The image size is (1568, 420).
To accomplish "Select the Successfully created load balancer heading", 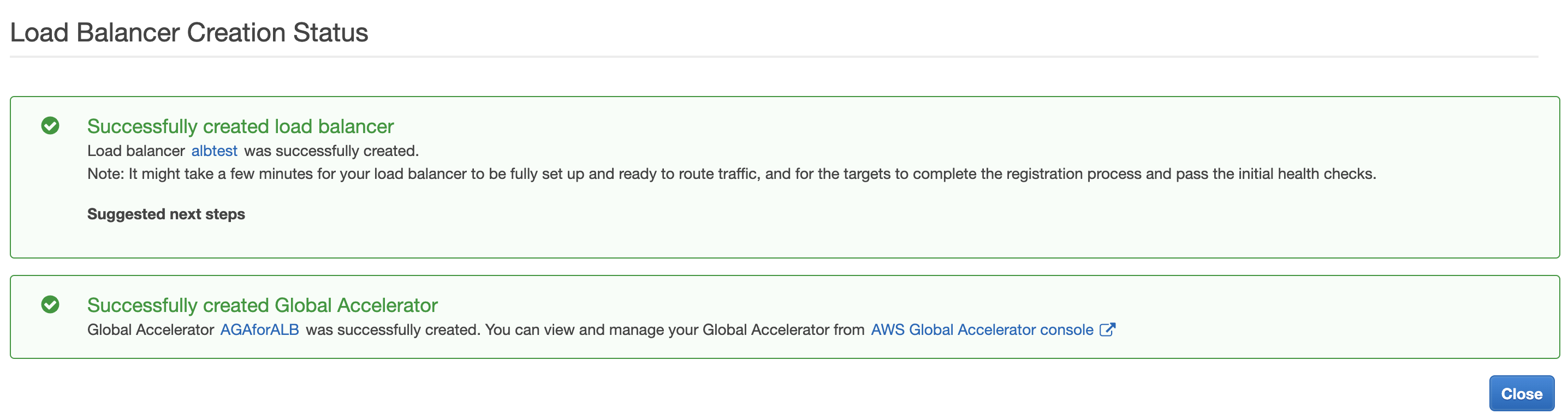I will [x=240, y=127].
